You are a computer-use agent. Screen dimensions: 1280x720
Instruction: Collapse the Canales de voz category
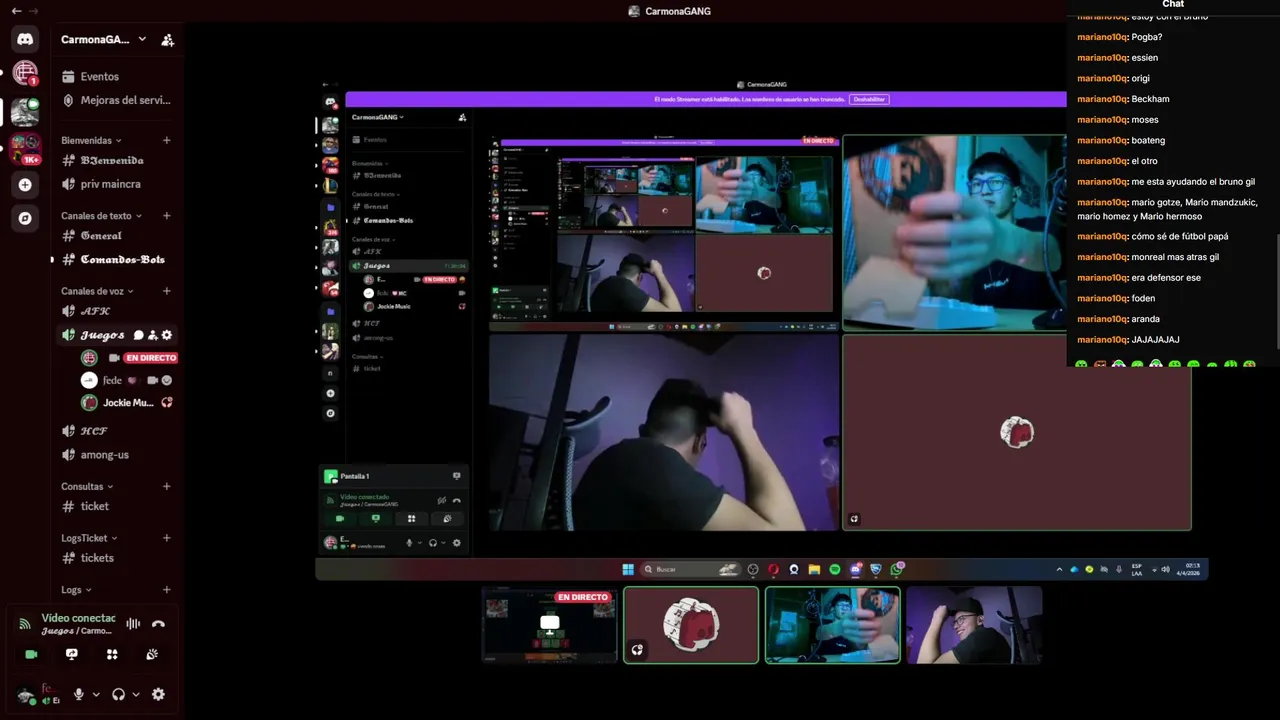tap(97, 291)
